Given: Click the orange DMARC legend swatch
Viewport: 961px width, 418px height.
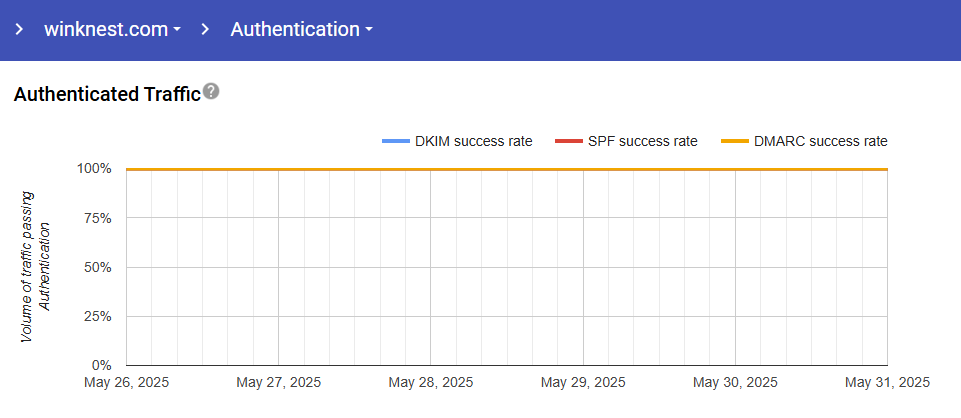Looking at the screenshot, I should [x=733, y=142].
